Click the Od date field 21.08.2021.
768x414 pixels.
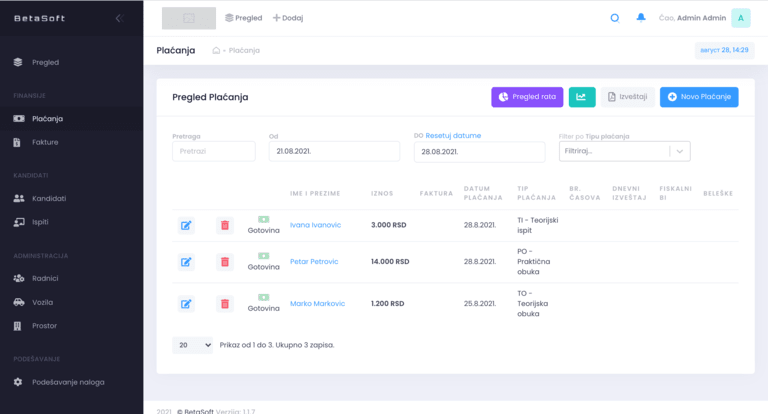(334, 151)
